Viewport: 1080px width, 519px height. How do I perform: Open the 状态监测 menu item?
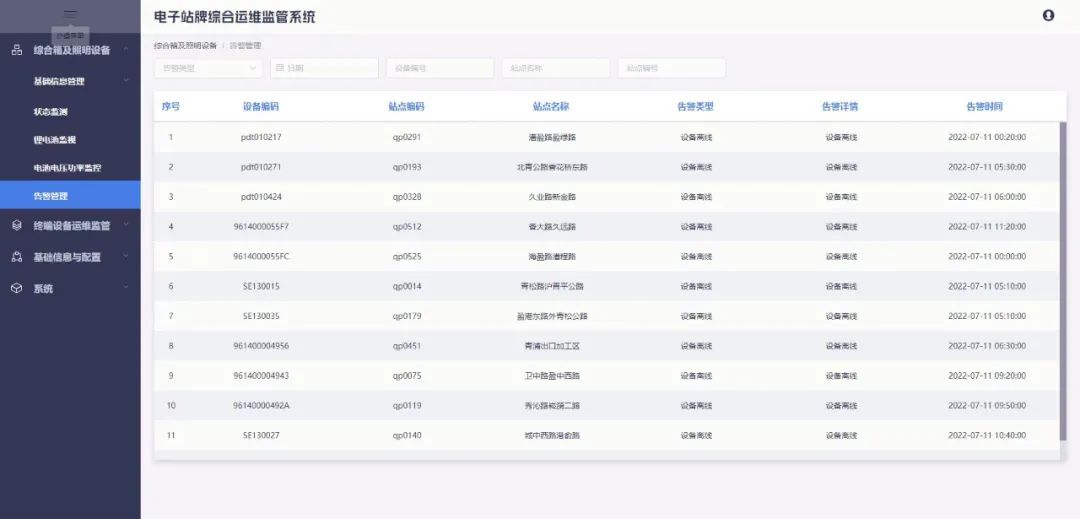point(51,112)
